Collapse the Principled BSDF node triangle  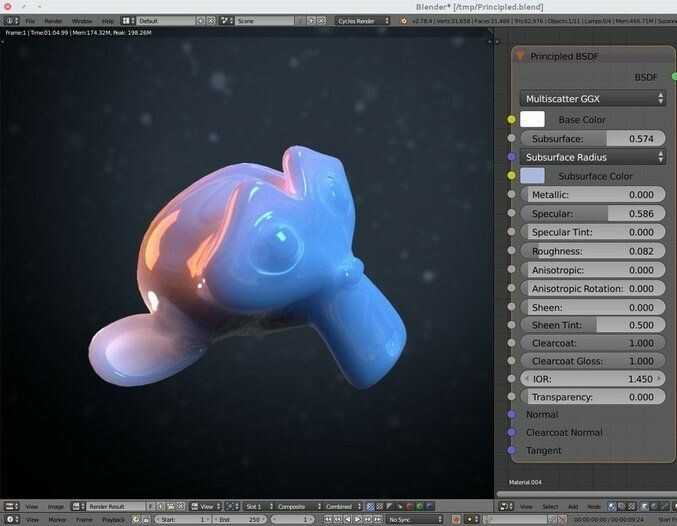[x=520, y=57]
